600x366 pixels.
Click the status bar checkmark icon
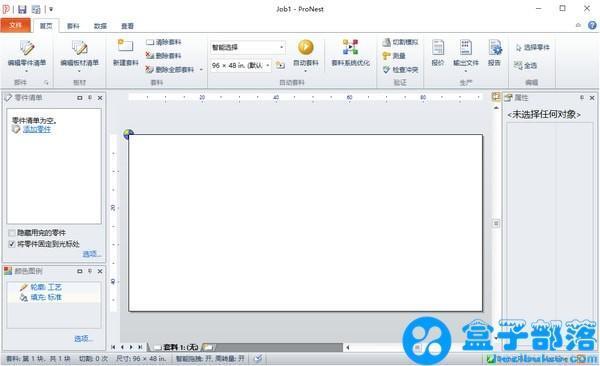pos(258,358)
